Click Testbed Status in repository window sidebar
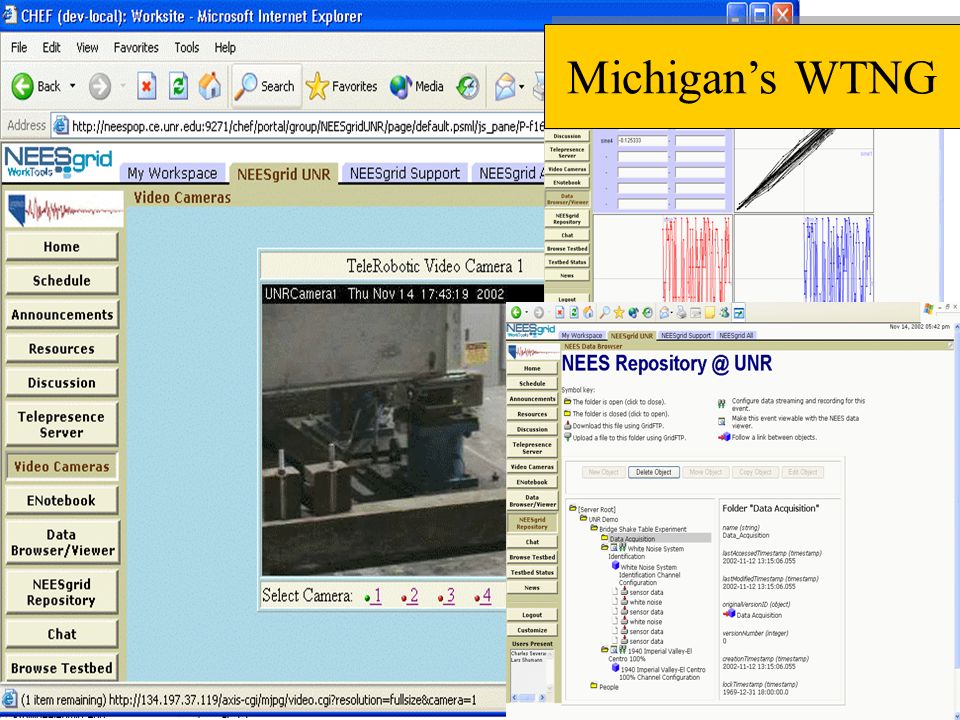960x720 pixels. [x=532, y=572]
